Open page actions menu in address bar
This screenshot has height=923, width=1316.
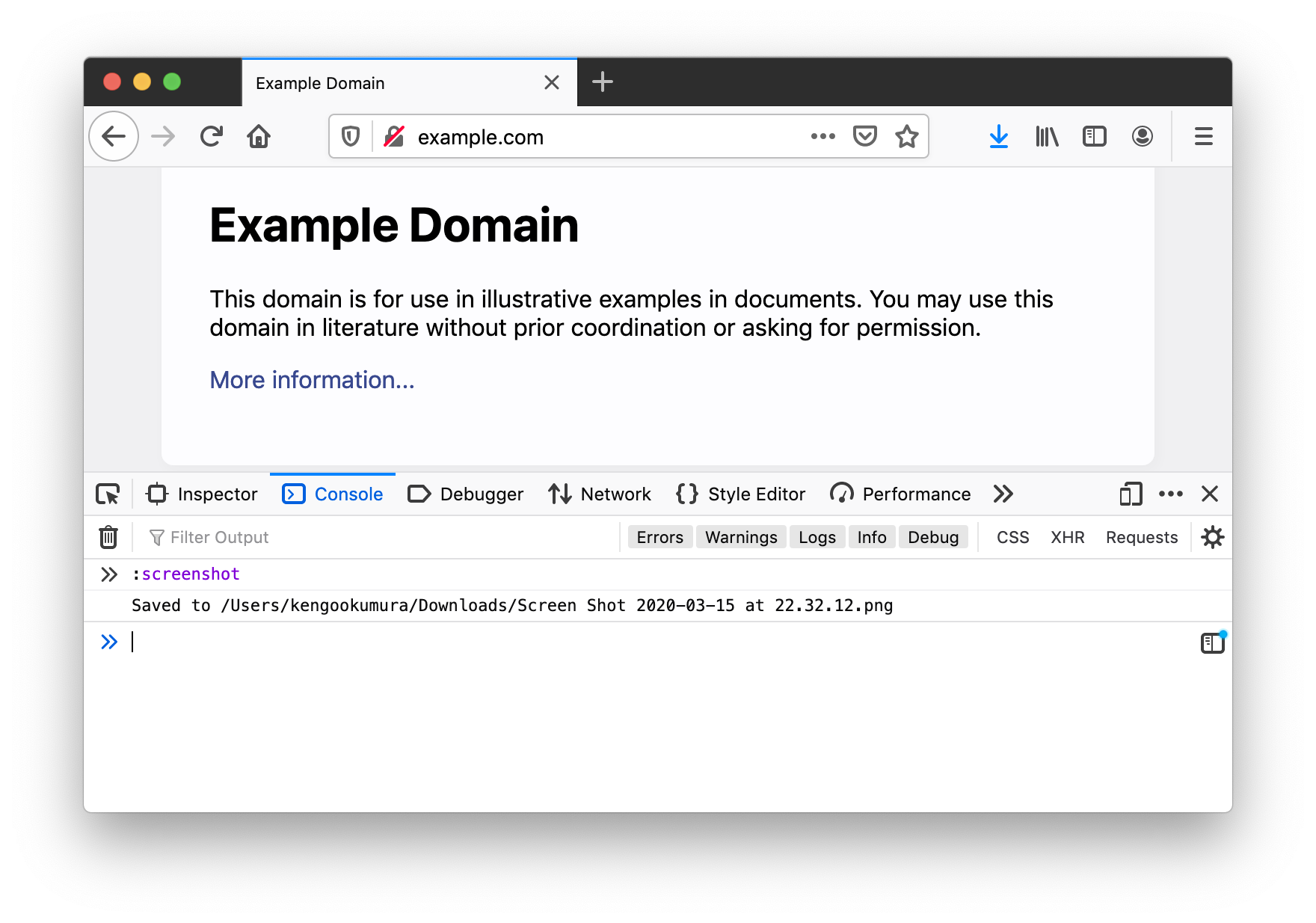coord(822,136)
